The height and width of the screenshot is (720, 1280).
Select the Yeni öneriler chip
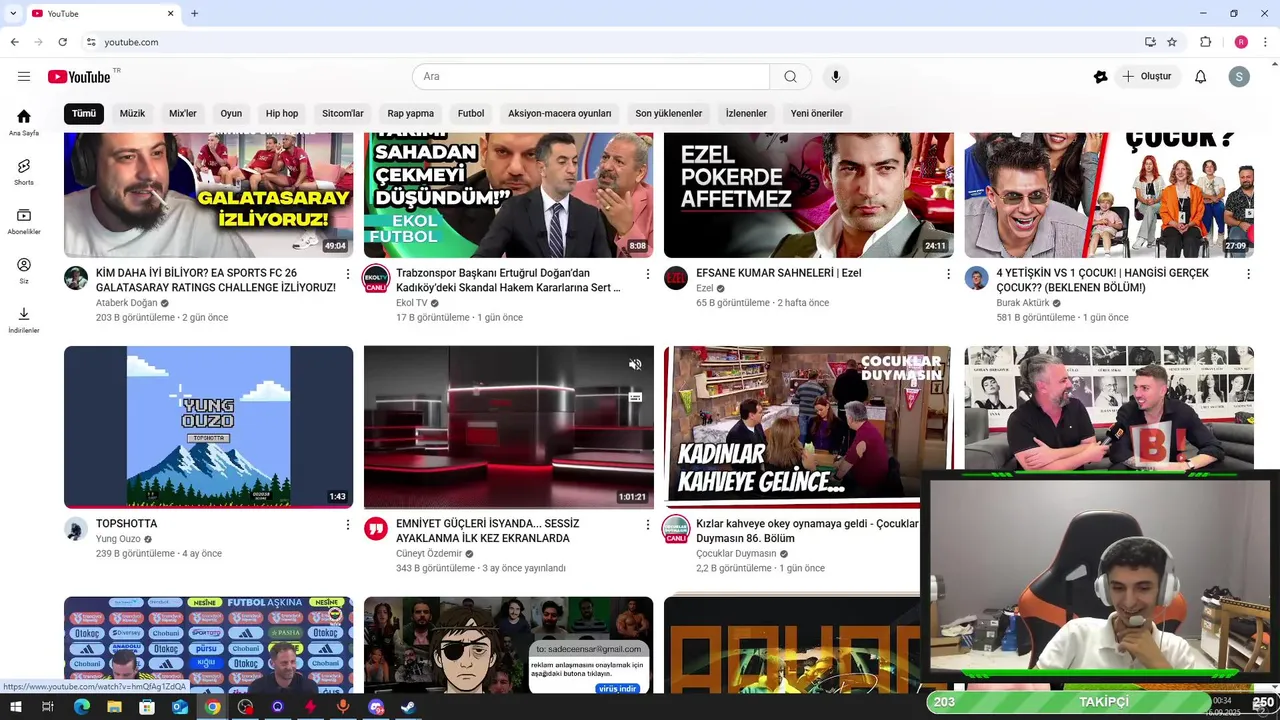[817, 114]
